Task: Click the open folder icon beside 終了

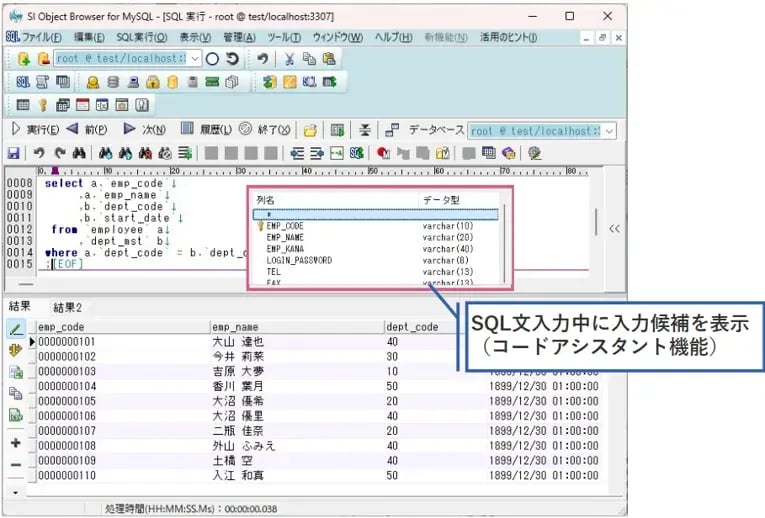Action: click(311, 130)
